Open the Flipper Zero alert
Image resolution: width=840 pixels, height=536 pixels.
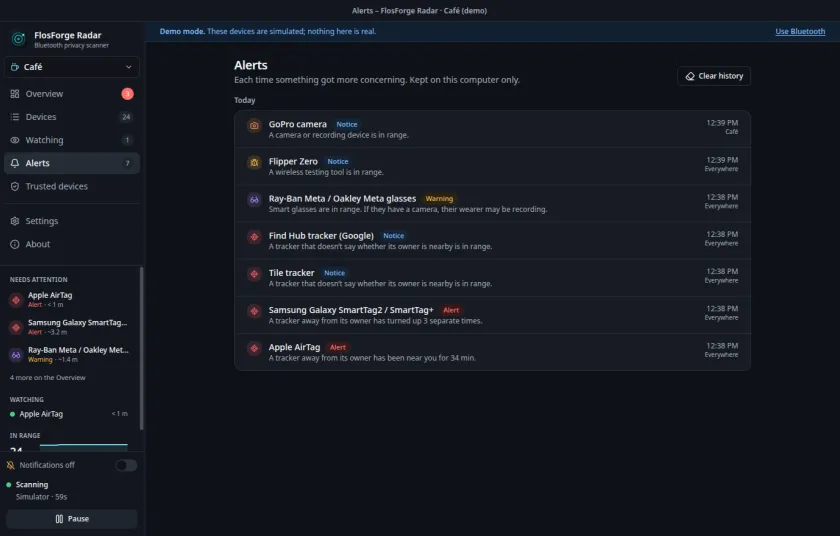point(492,167)
